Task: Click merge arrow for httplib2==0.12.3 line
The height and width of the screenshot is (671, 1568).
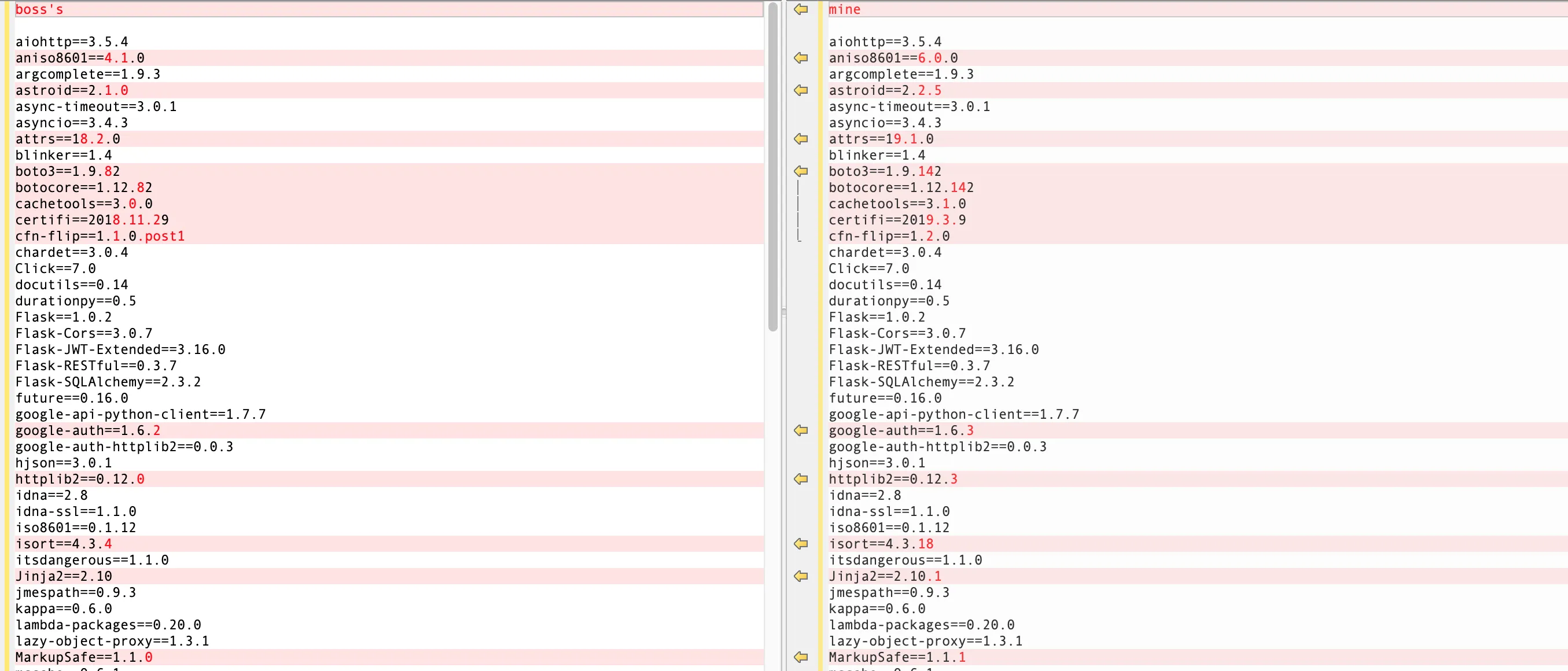Action: tap(800, 479)
